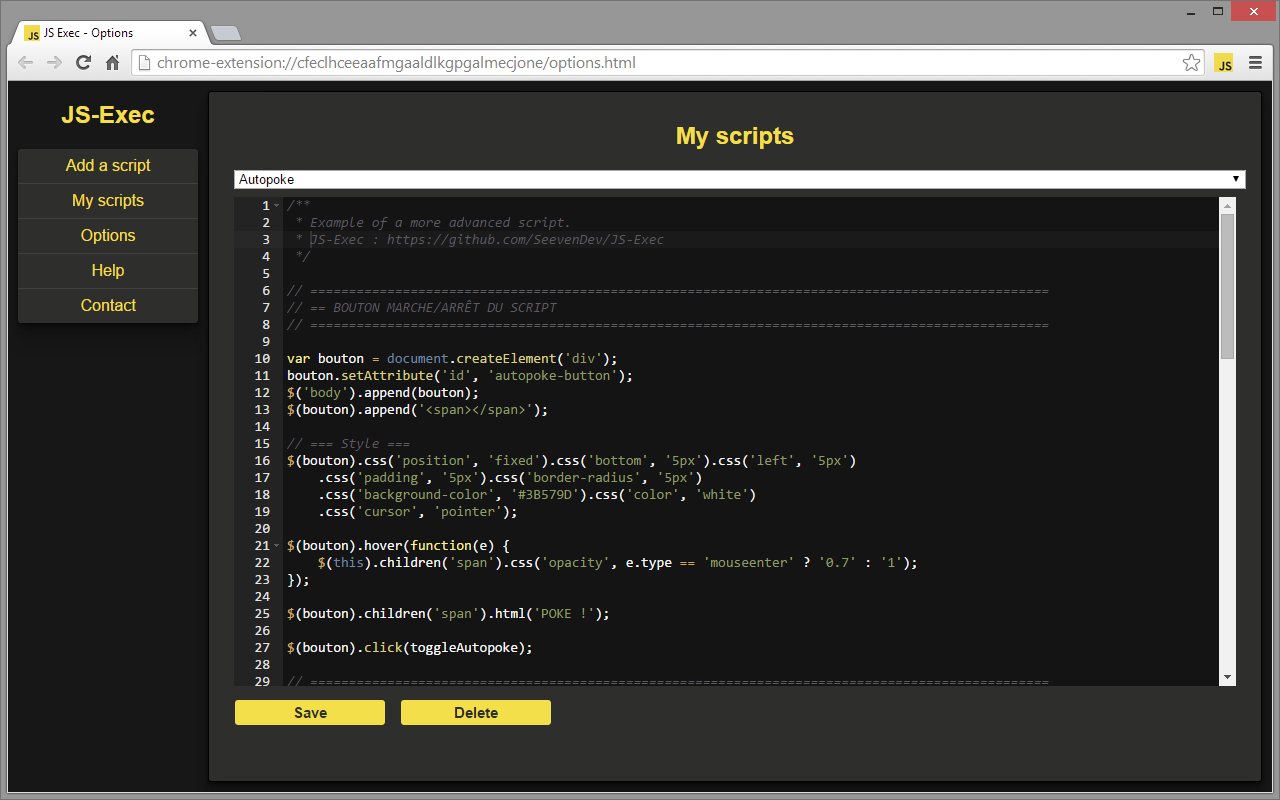Open the Options sidebar item

point(108,236)
